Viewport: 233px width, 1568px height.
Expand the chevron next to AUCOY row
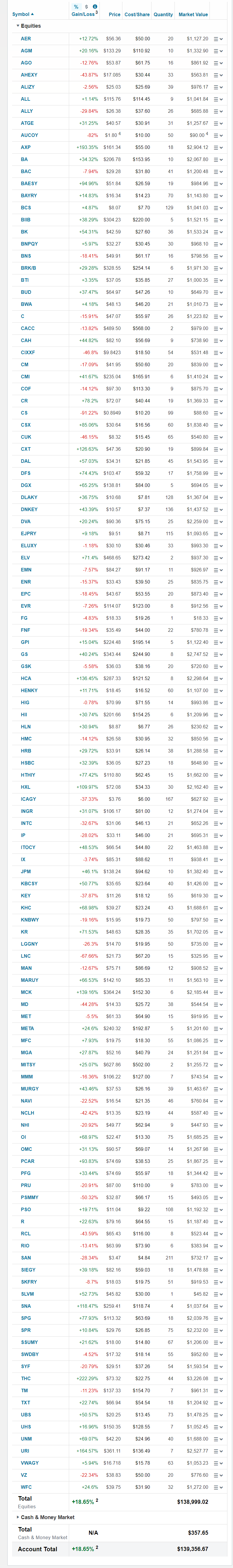(x=222, y=136)
